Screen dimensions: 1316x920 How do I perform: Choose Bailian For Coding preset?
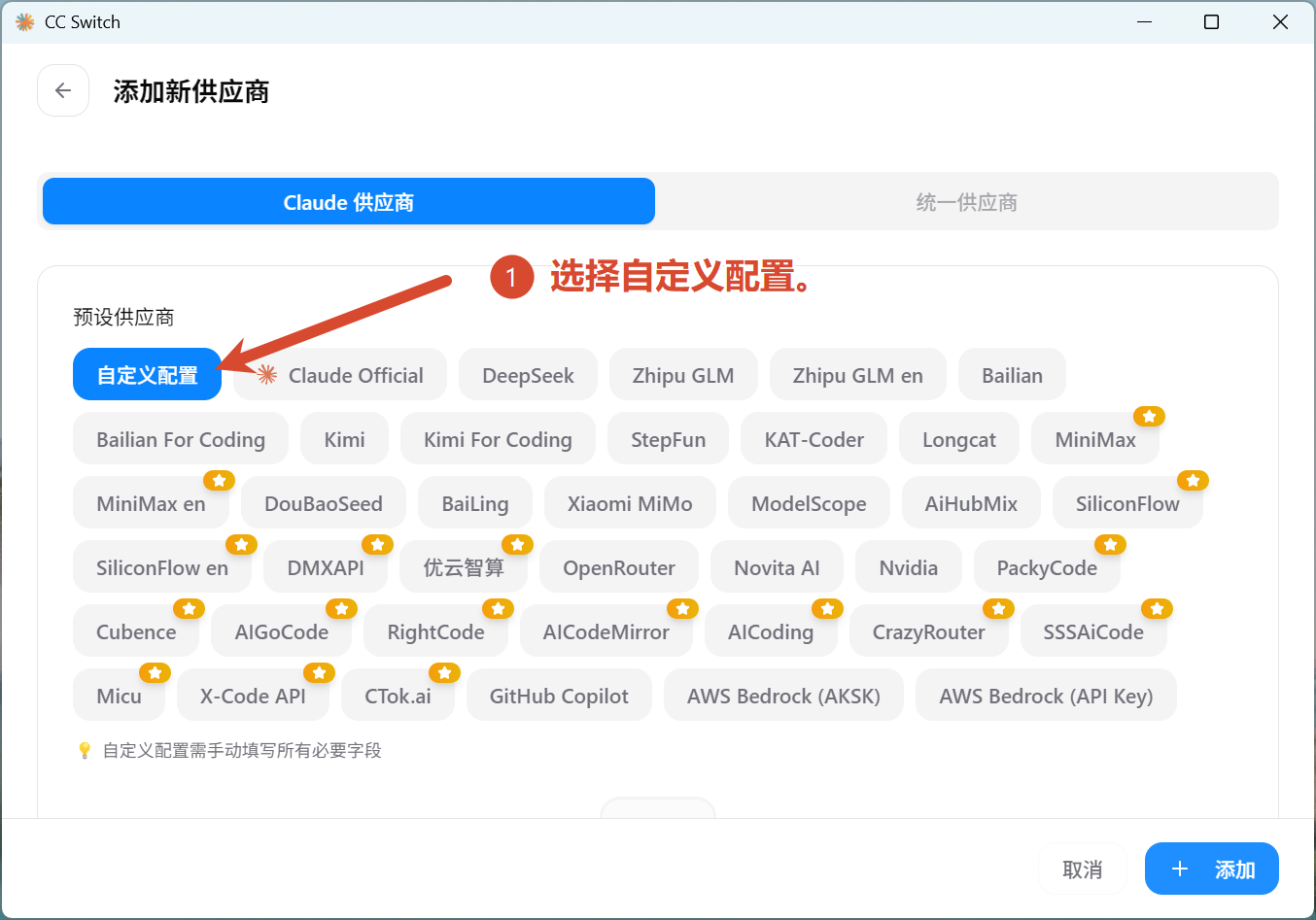click(181, 438)
